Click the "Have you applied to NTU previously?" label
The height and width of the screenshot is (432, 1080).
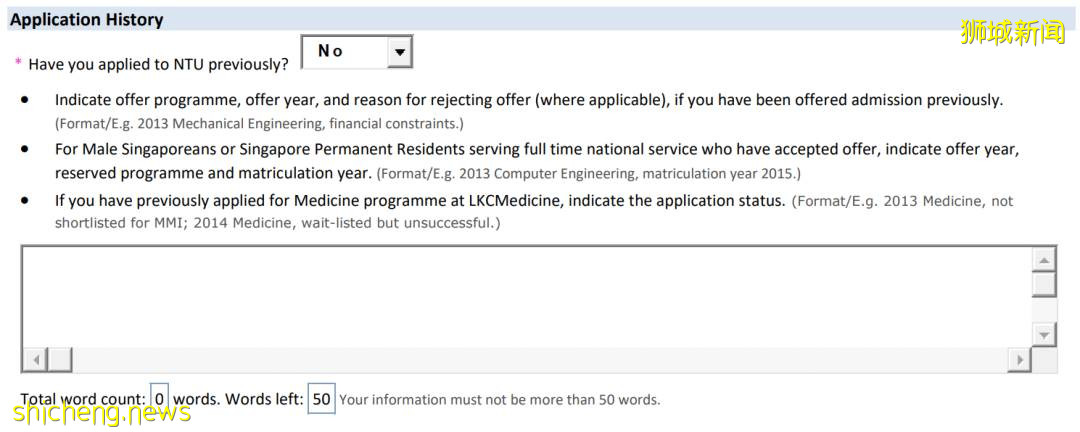[158, 64]
